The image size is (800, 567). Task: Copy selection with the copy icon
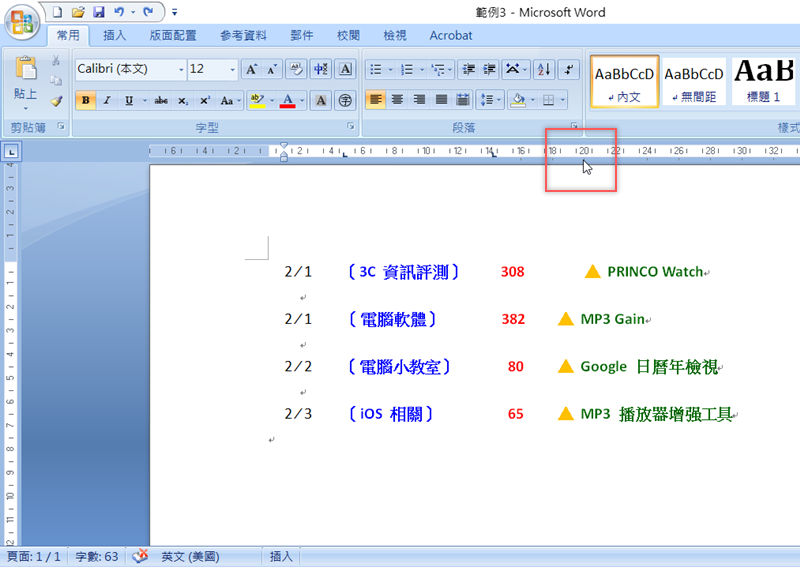[56, 81]
